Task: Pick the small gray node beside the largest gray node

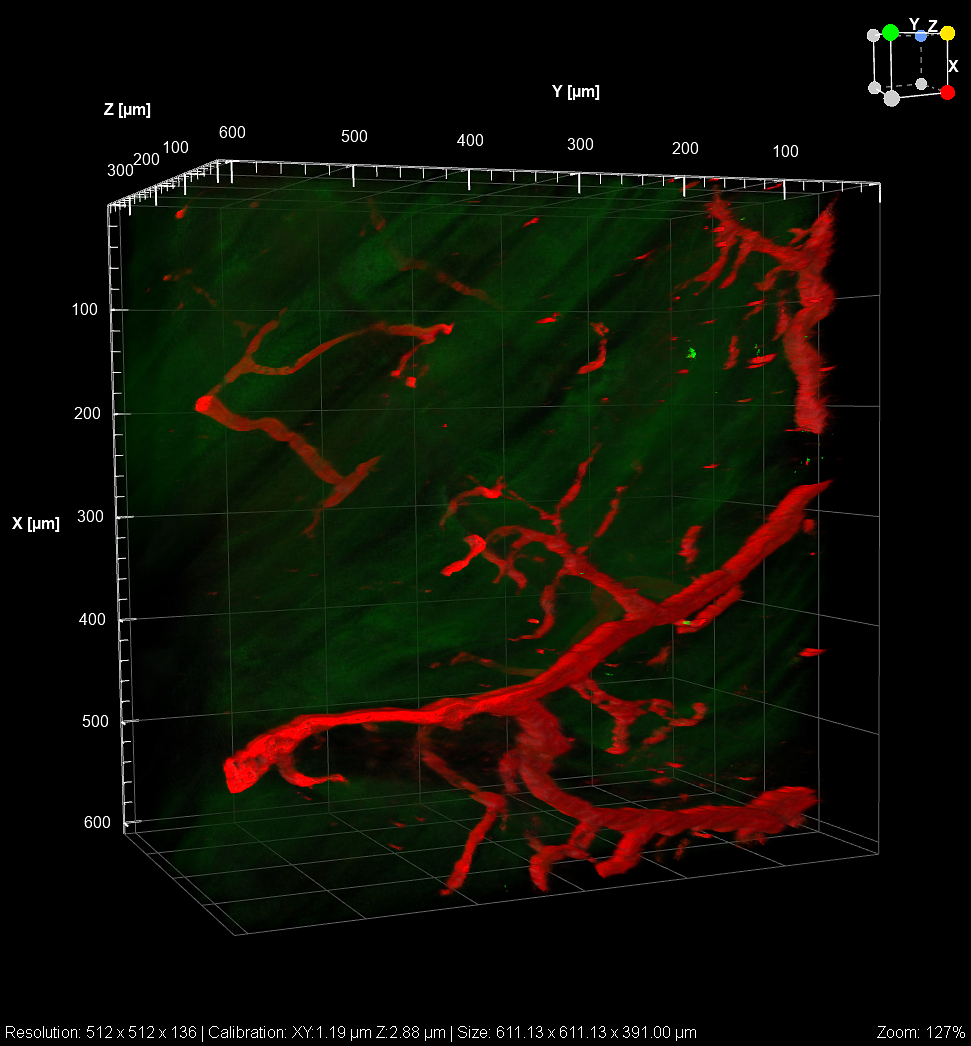Action: click(874, 88)
